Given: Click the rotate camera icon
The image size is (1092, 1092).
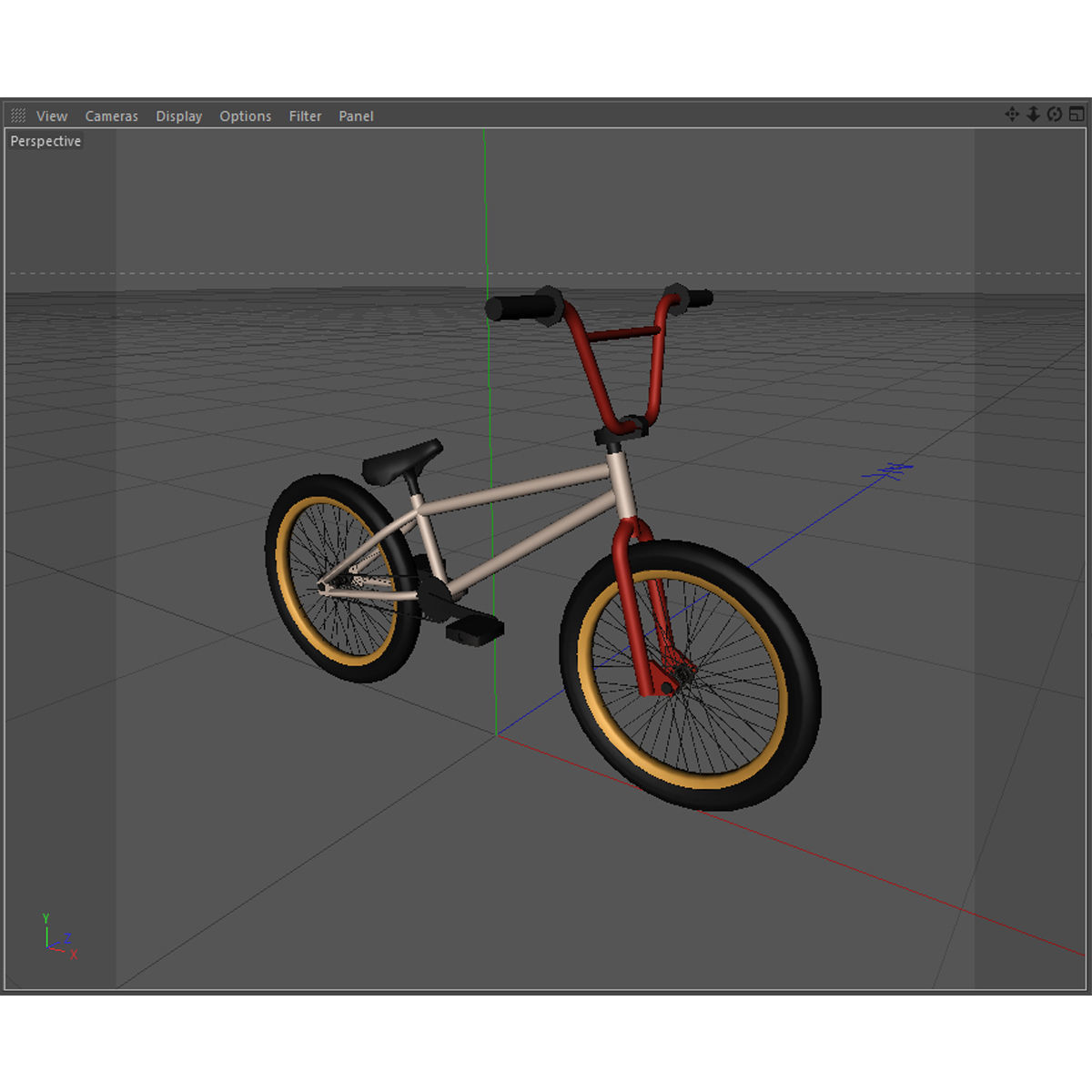Looking at the screenshot, I should (1055, 114).
